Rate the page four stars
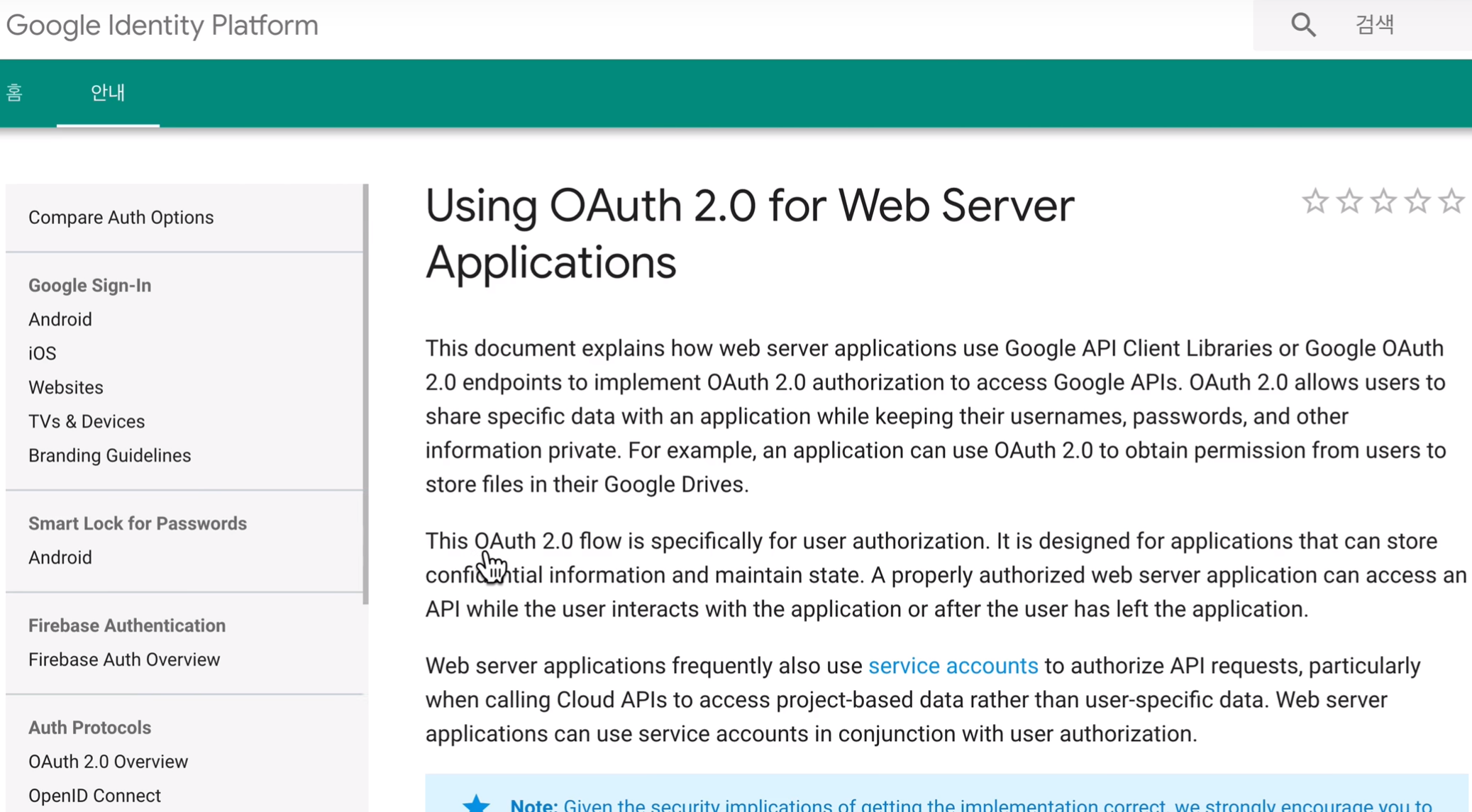Image resolution: width=1472 pixels, height=812 pixels. point(1417,202)
